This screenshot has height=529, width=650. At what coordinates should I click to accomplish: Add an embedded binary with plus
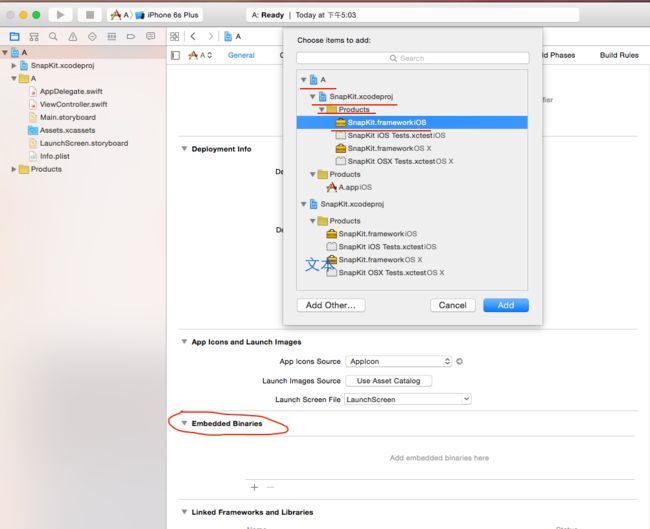coord(255,487)
